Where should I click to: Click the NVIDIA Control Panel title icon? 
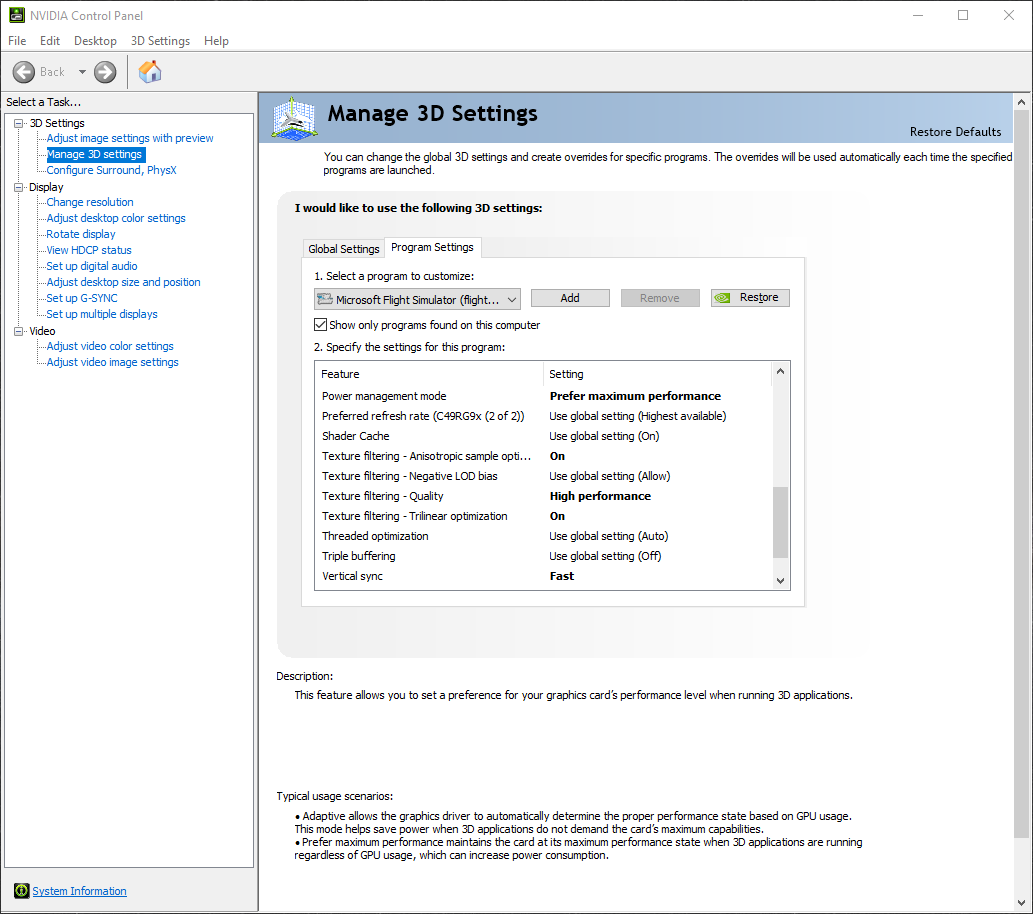[x=17, y=15]
